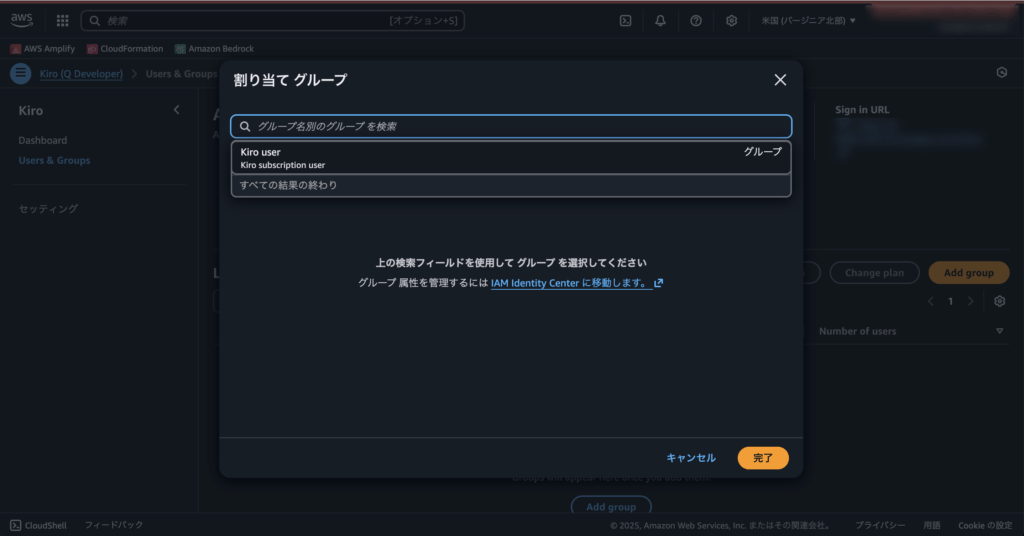Open CloudShell in the footer bar
This screenshot has width=1024, height=536.
[39, 525]
